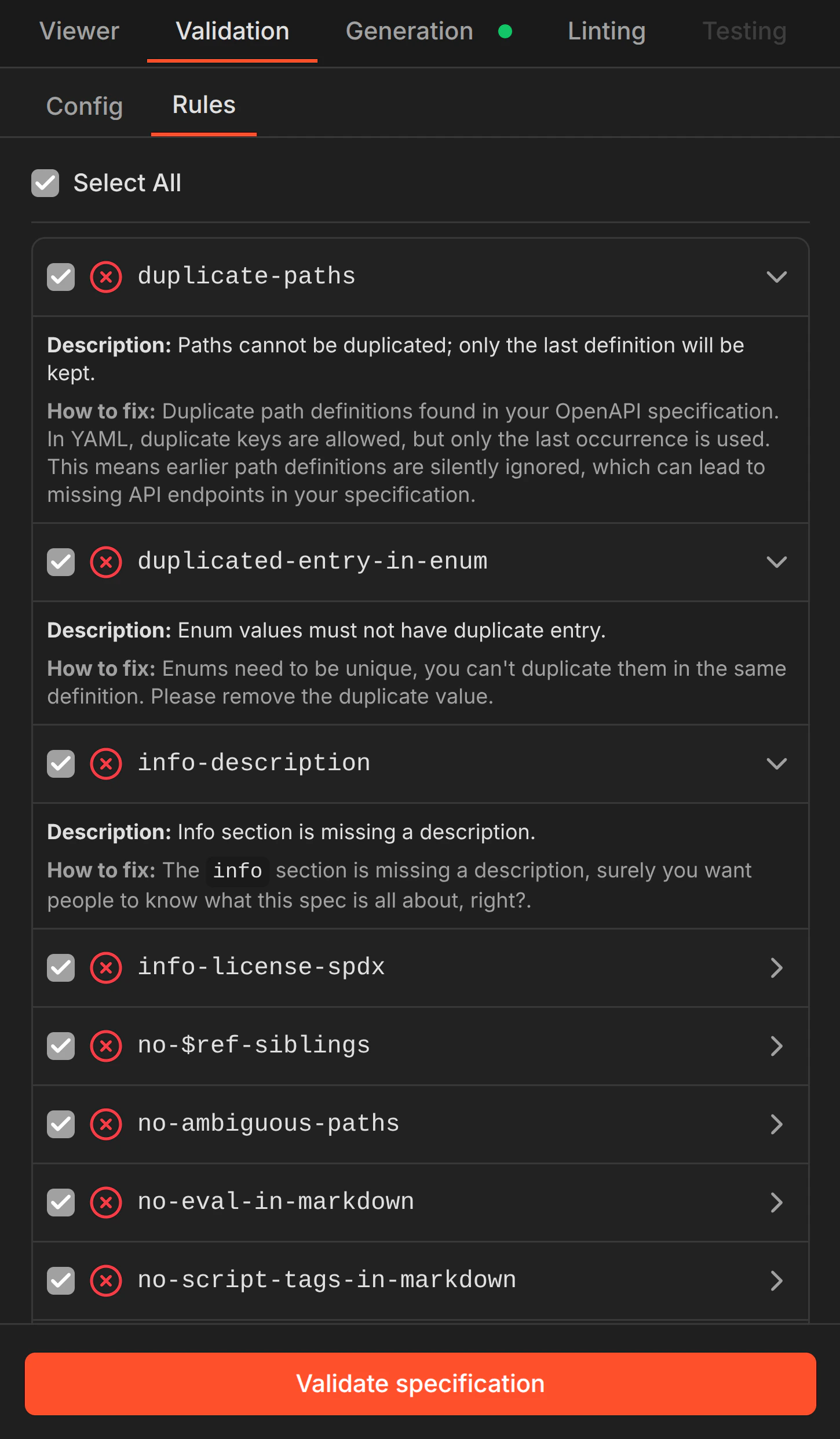Click the Validate specification button
The image size is (840, 1439).
pyautogui.click(x=420, y=1383)
